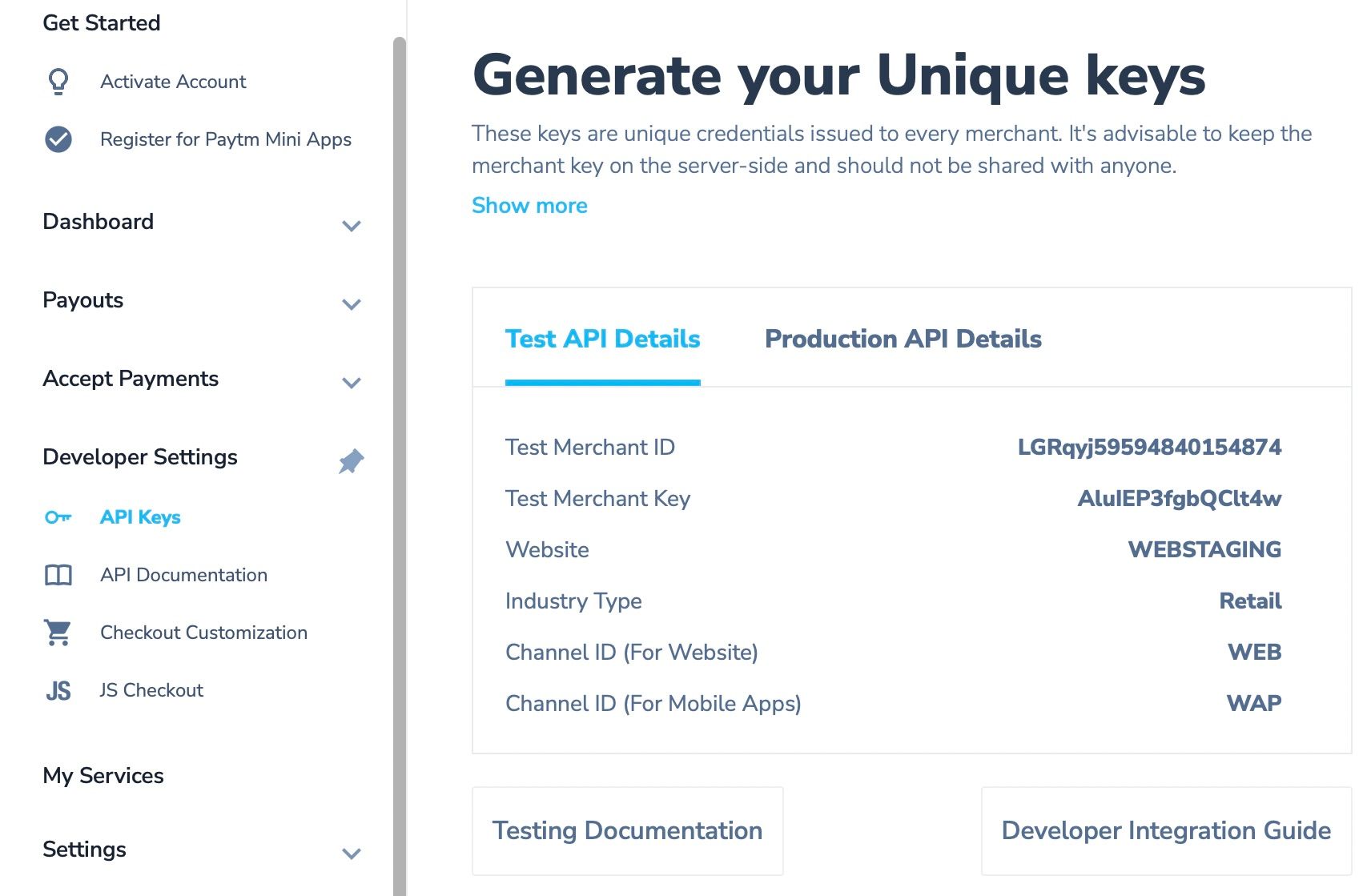Screen dimensions: 1363x896
Task: Open the Developer Integration Guide card
Action: click(x=1167, y=830)
